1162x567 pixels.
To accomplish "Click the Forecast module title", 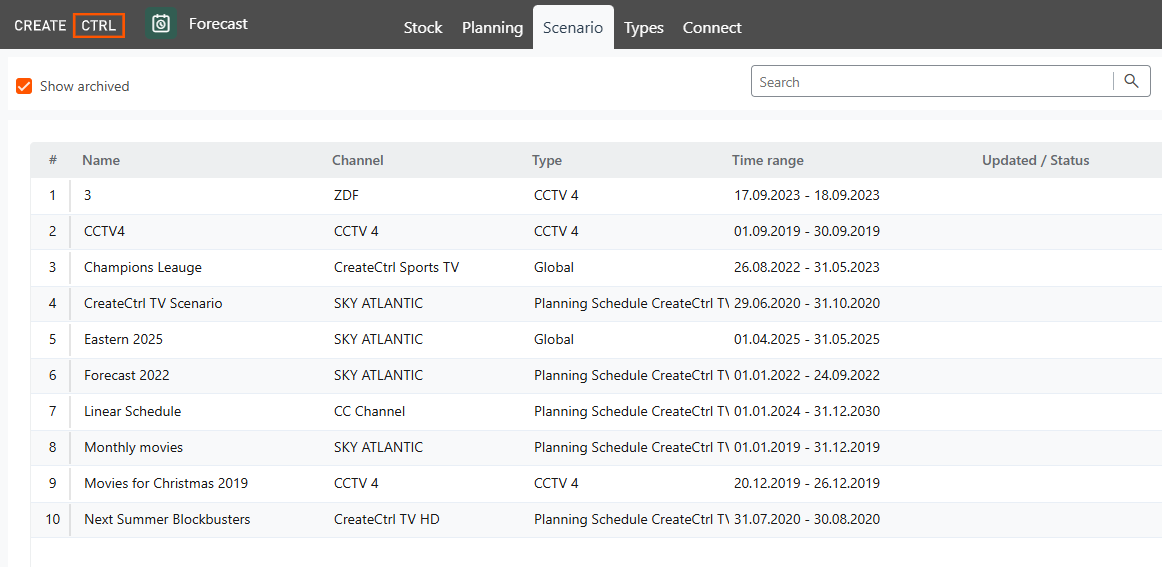I will 218,24.
